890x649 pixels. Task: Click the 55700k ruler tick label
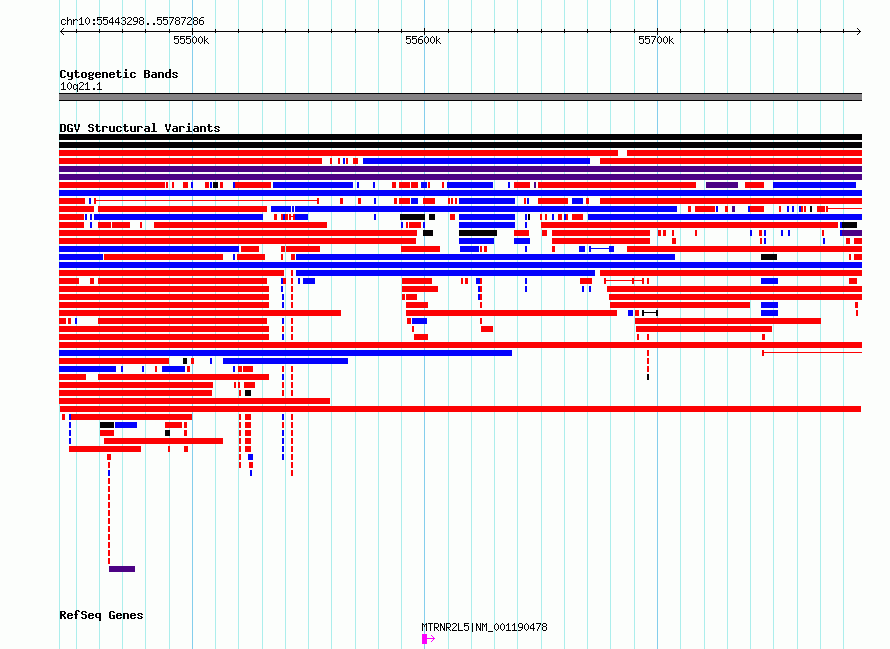pos(656,40)
